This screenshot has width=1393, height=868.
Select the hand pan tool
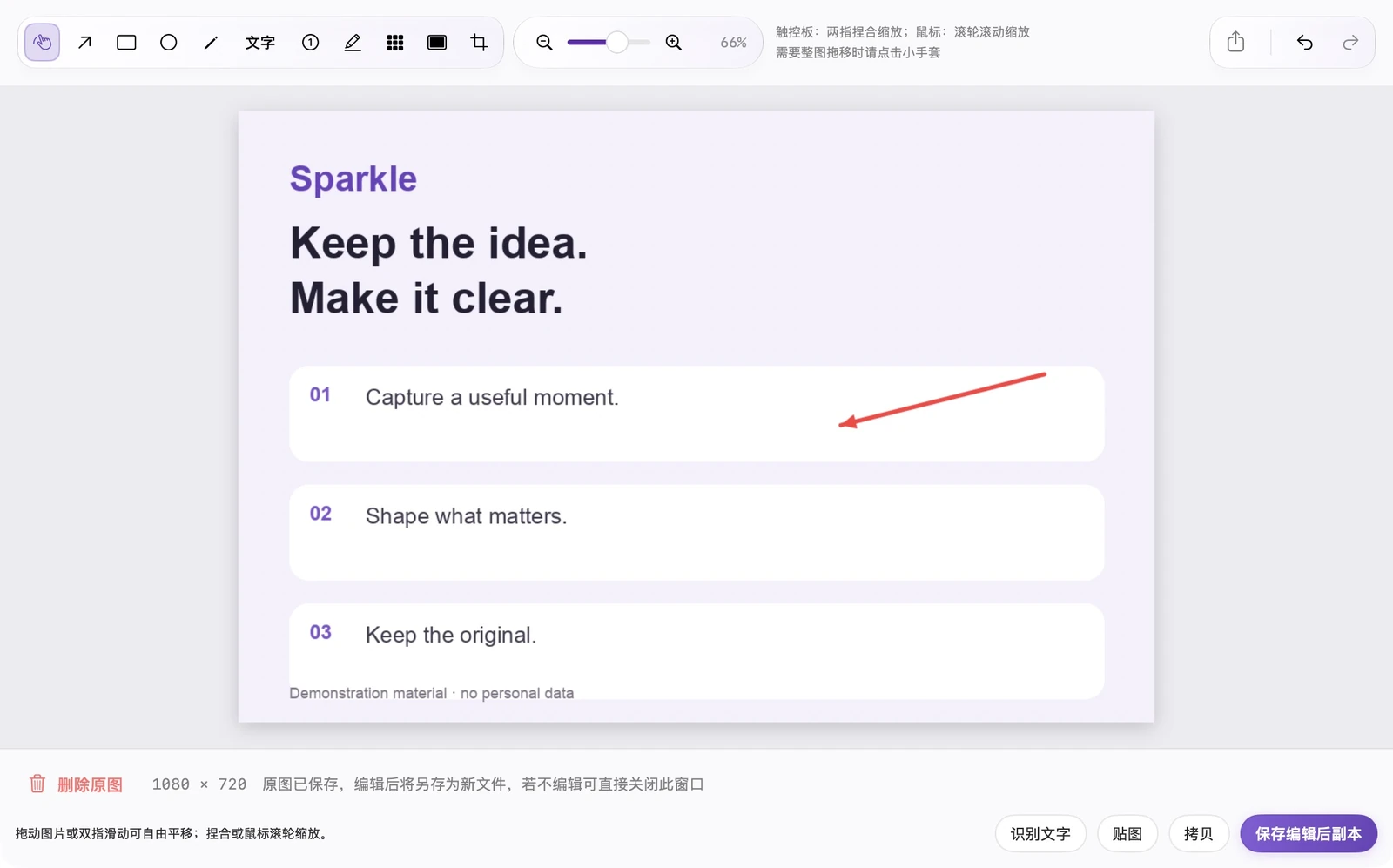[42, 43]
